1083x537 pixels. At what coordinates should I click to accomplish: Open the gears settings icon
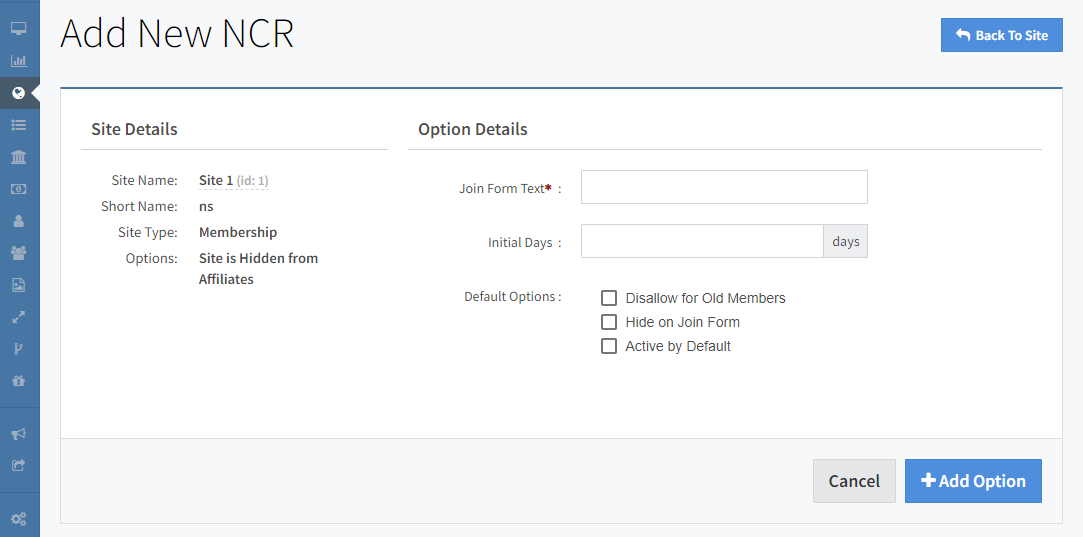pos(18,519)
